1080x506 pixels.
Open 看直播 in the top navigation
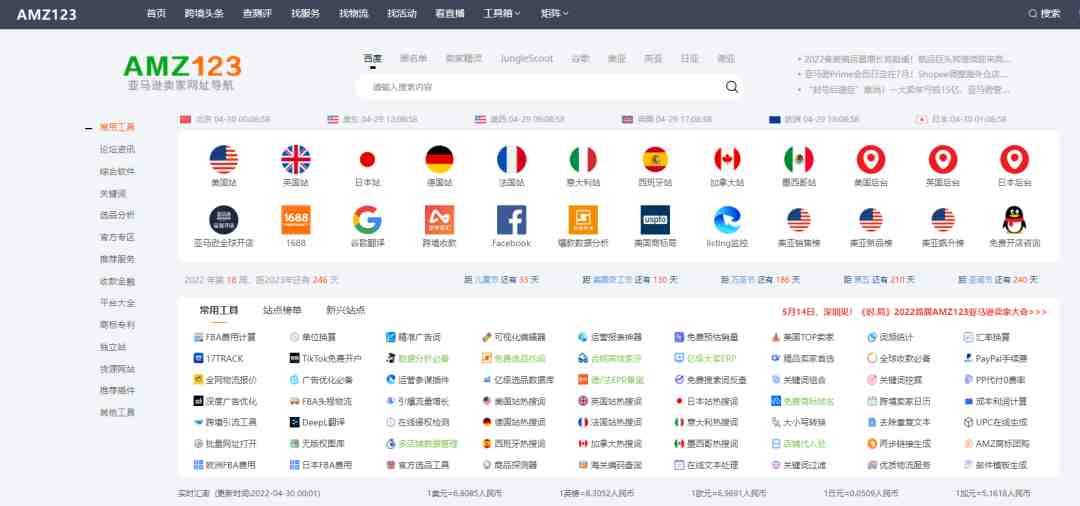coord(450,13)
